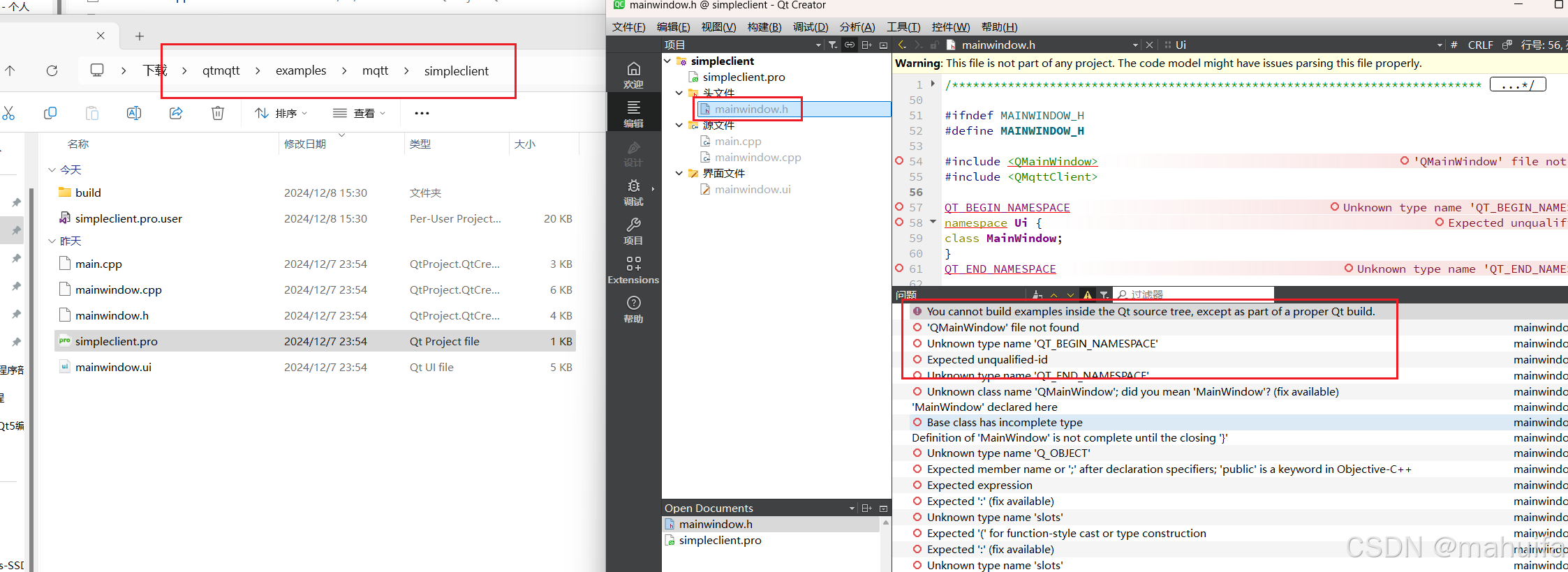Sort by 修改日期 column header

305,144
